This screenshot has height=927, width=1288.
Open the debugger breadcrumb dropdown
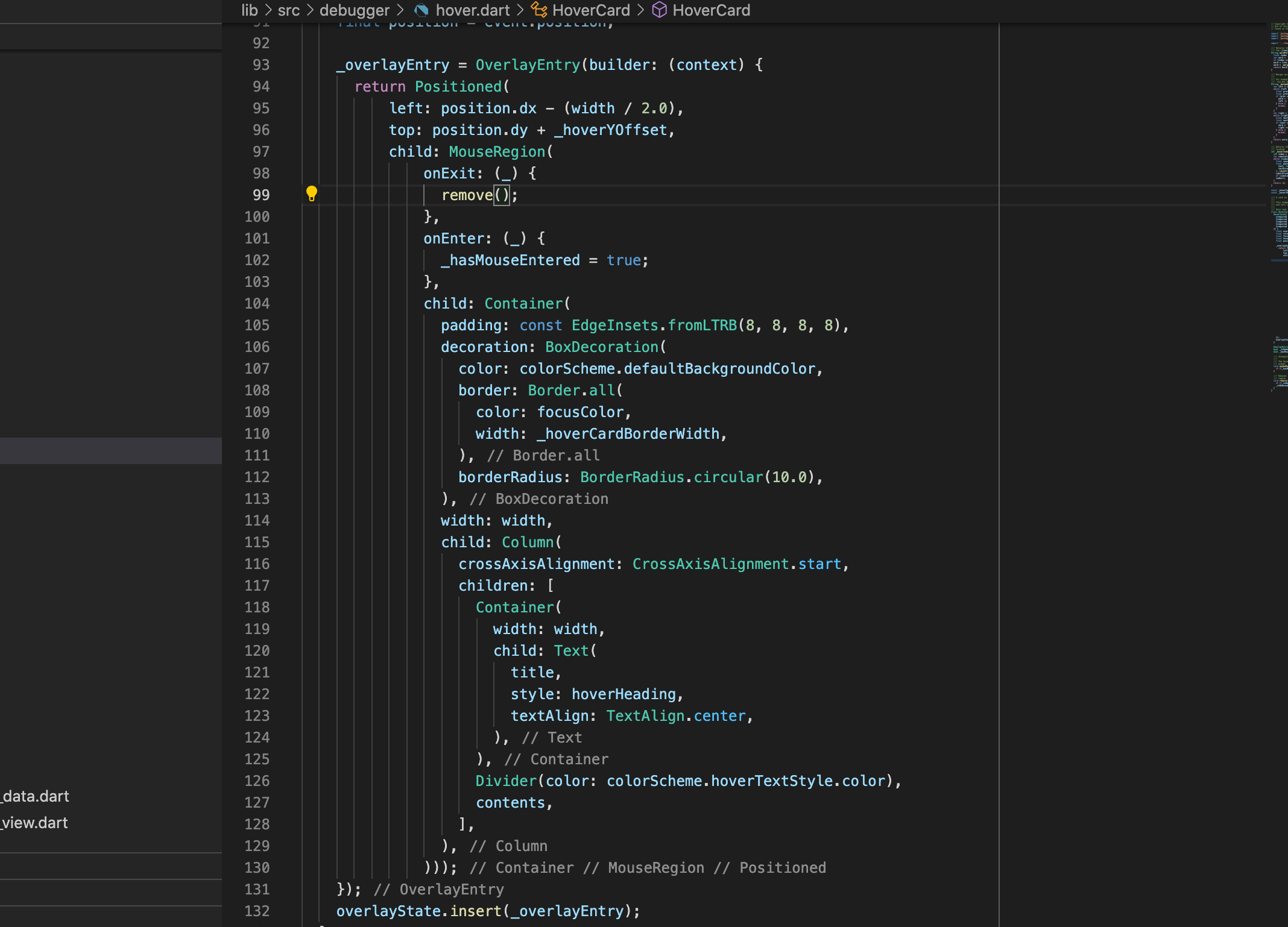(x=354, y=10)
